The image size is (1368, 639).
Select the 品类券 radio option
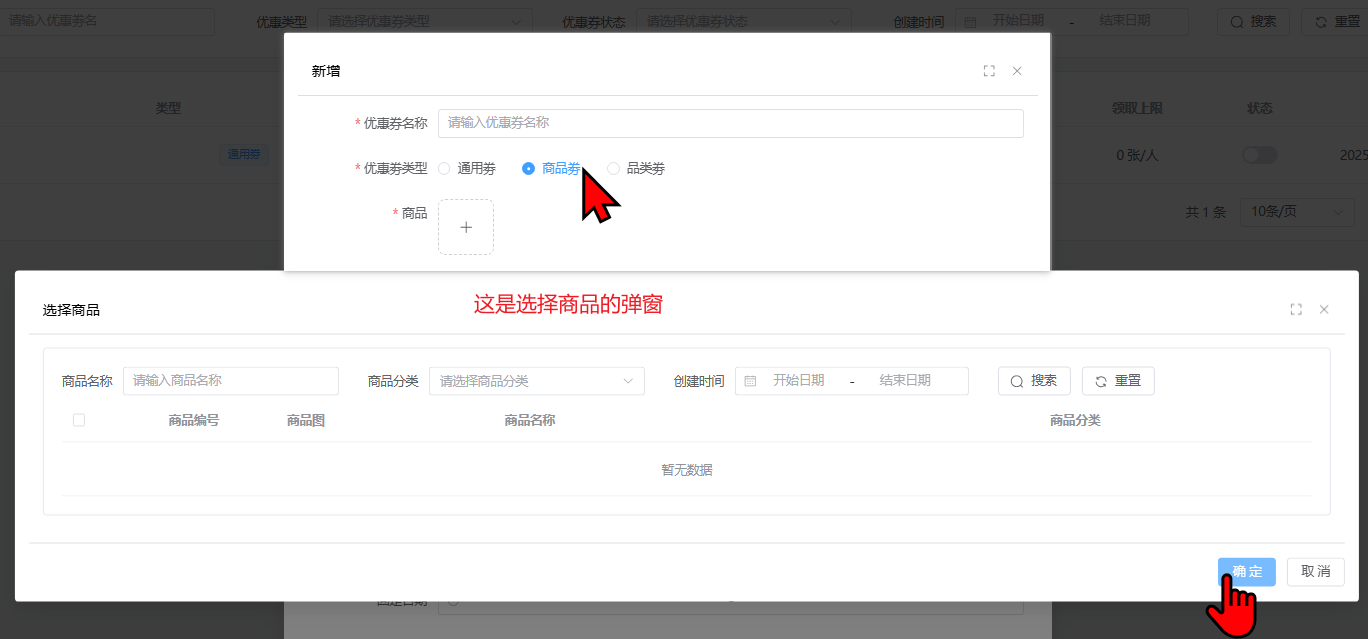click(x=614, y=169)
